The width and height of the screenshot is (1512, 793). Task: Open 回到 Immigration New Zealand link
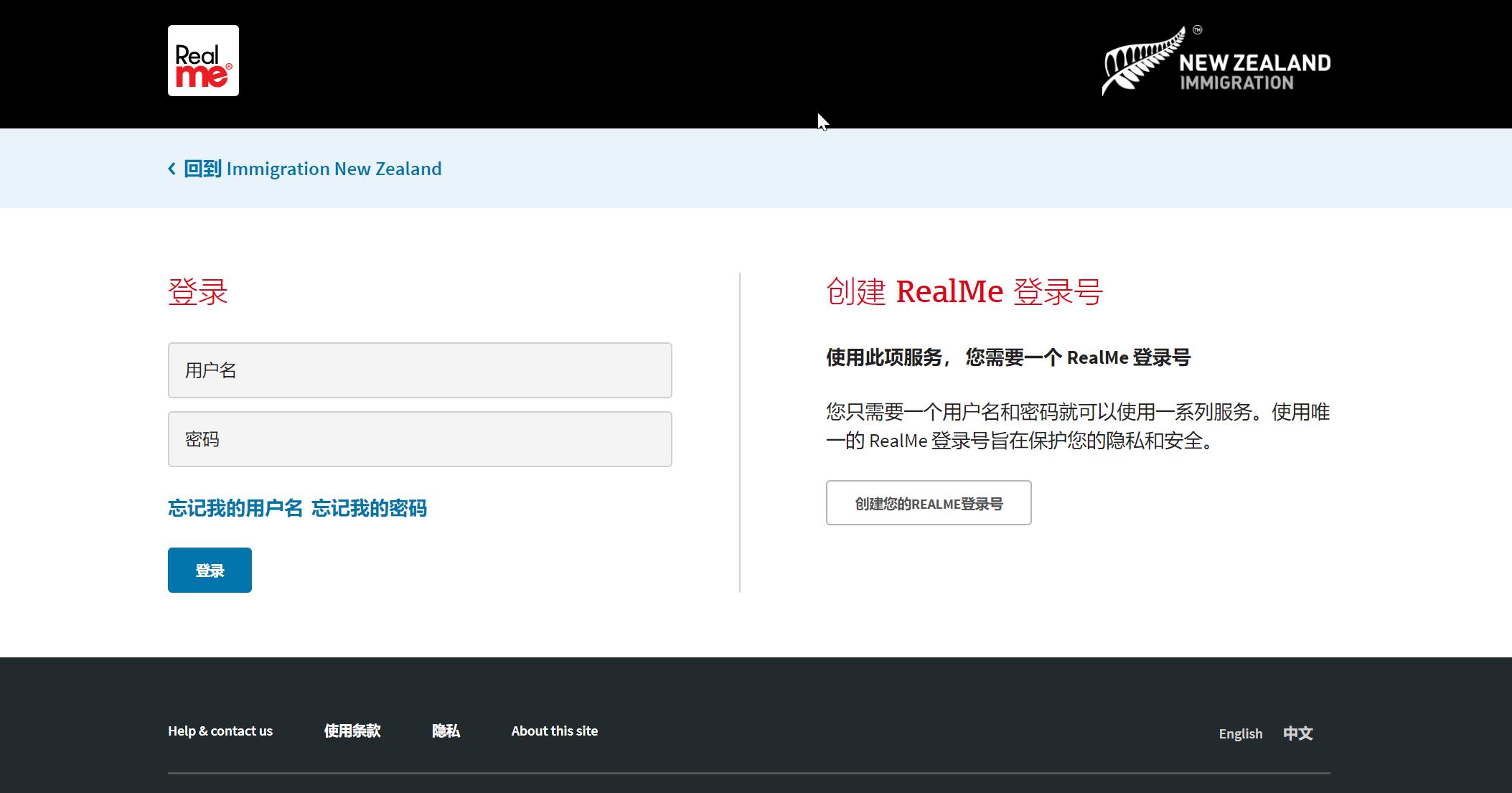(x=312, y=169)
